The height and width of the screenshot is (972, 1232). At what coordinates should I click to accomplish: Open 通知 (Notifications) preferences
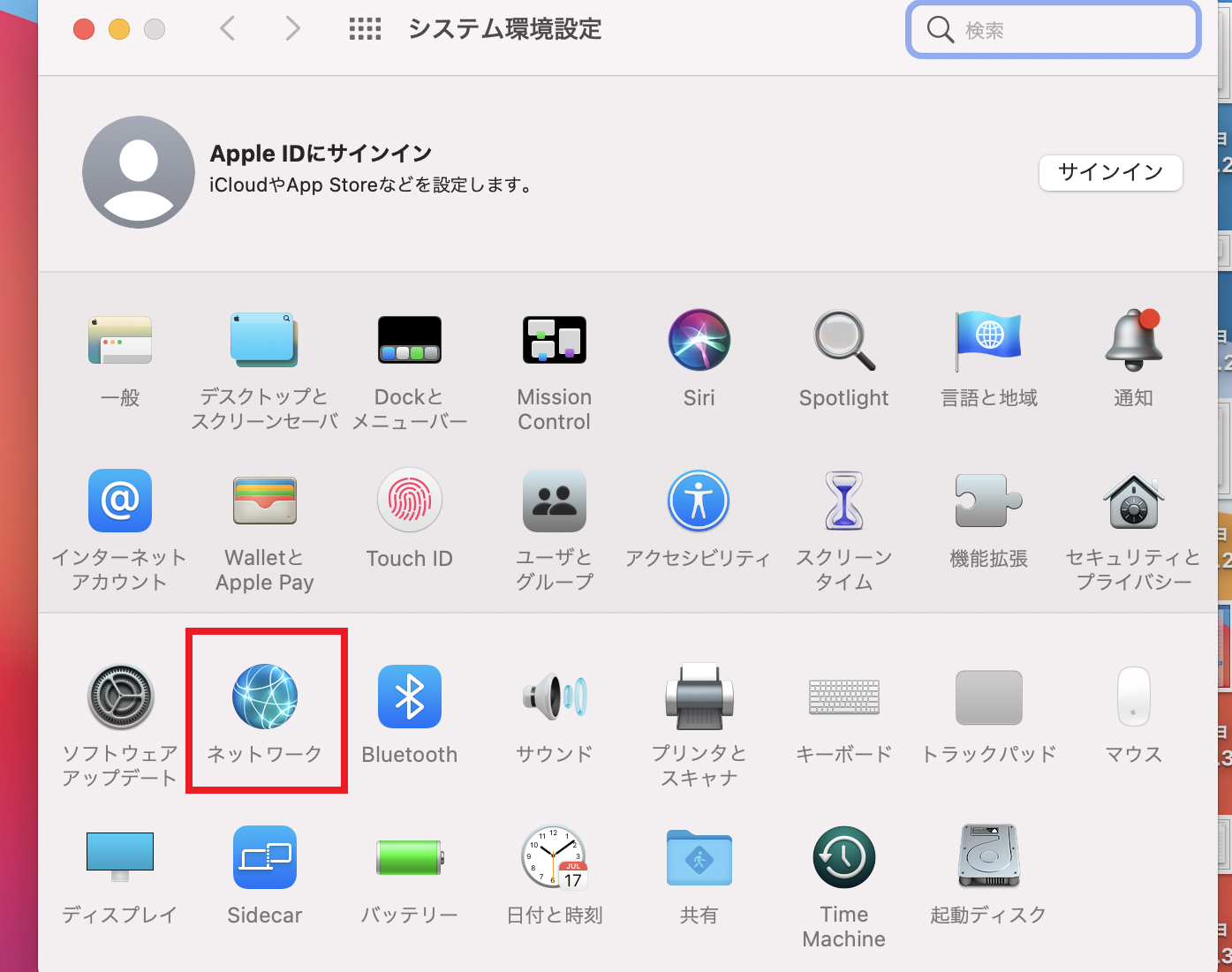(x=1134, y=341)
